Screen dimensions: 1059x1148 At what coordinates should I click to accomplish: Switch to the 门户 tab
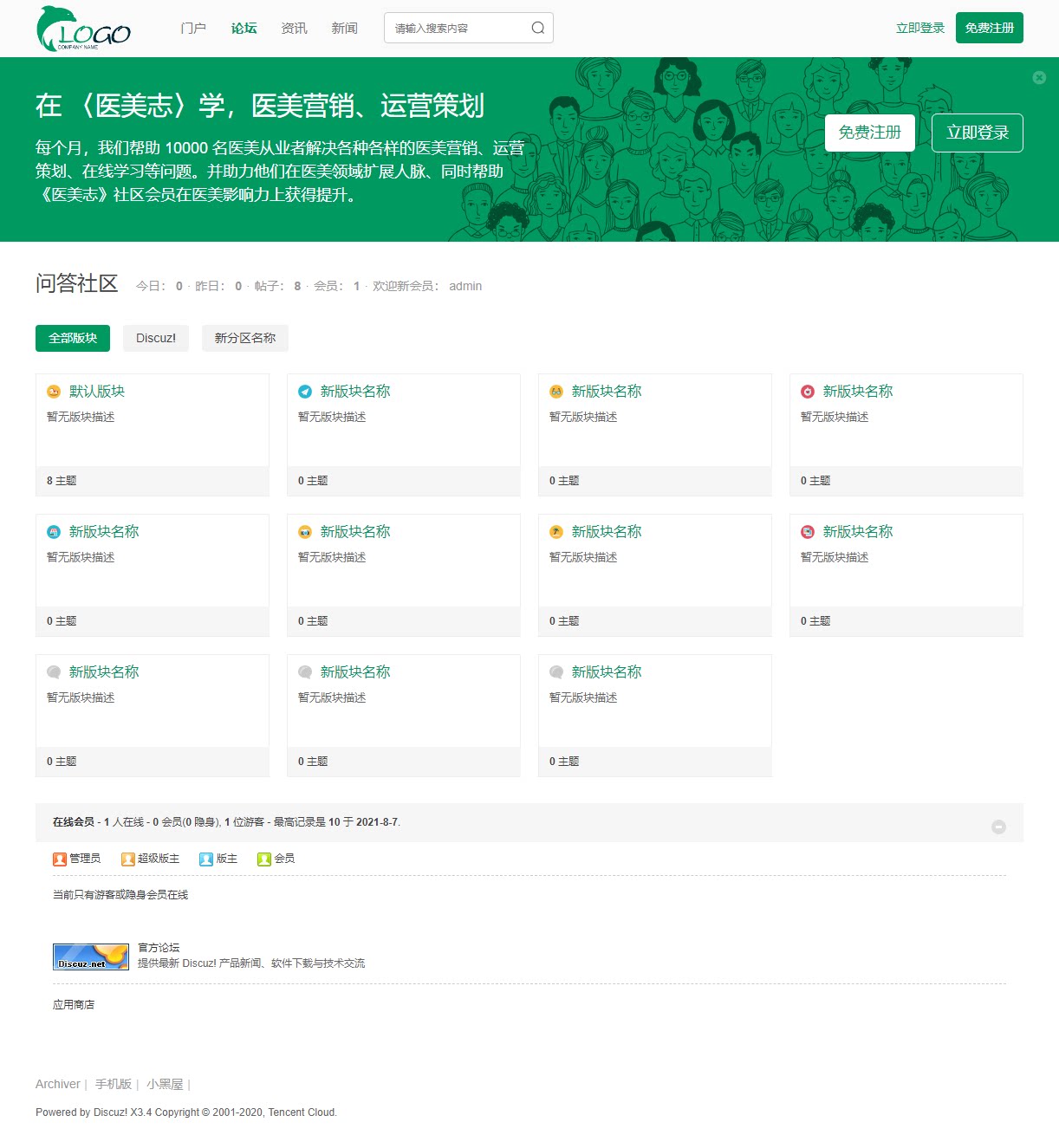click(x=192, y=27)
